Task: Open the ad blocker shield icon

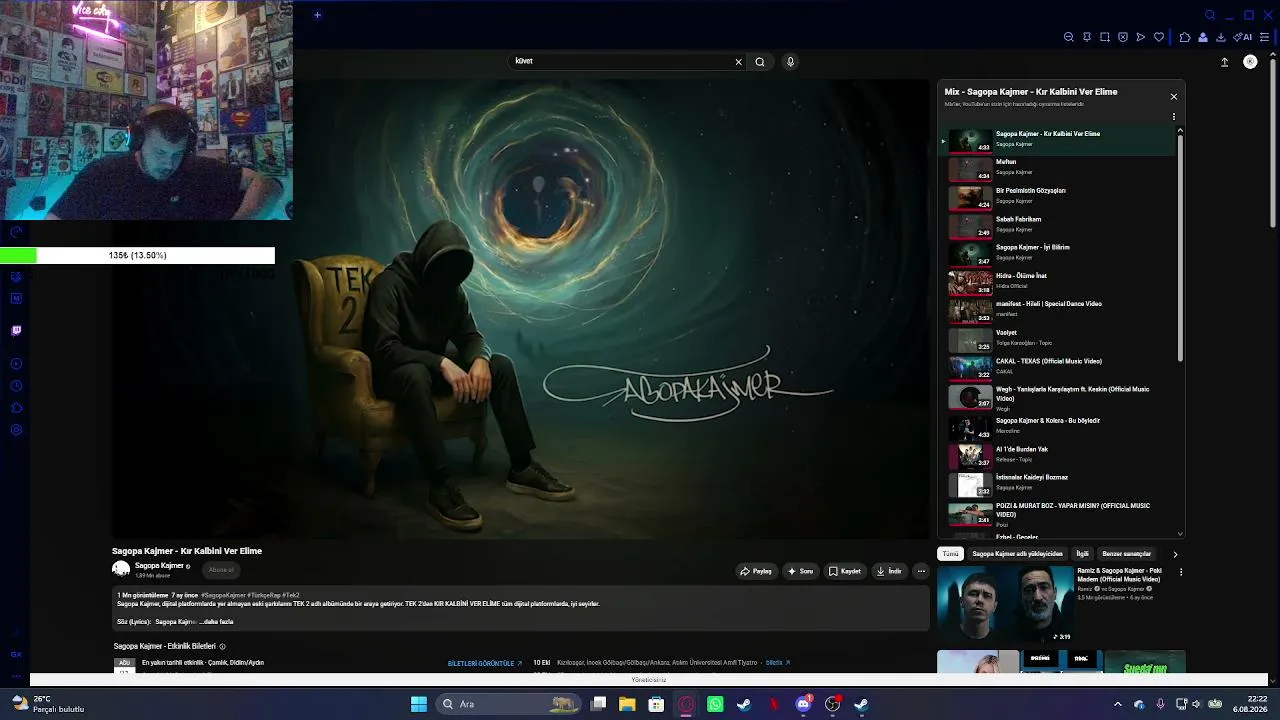Action: click(1123, 37)
